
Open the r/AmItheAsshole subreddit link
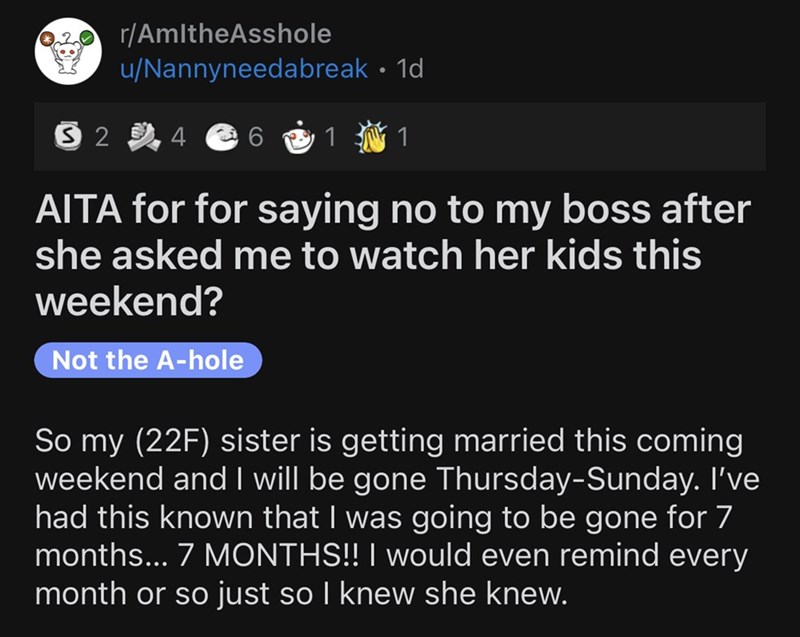(224, 34)
